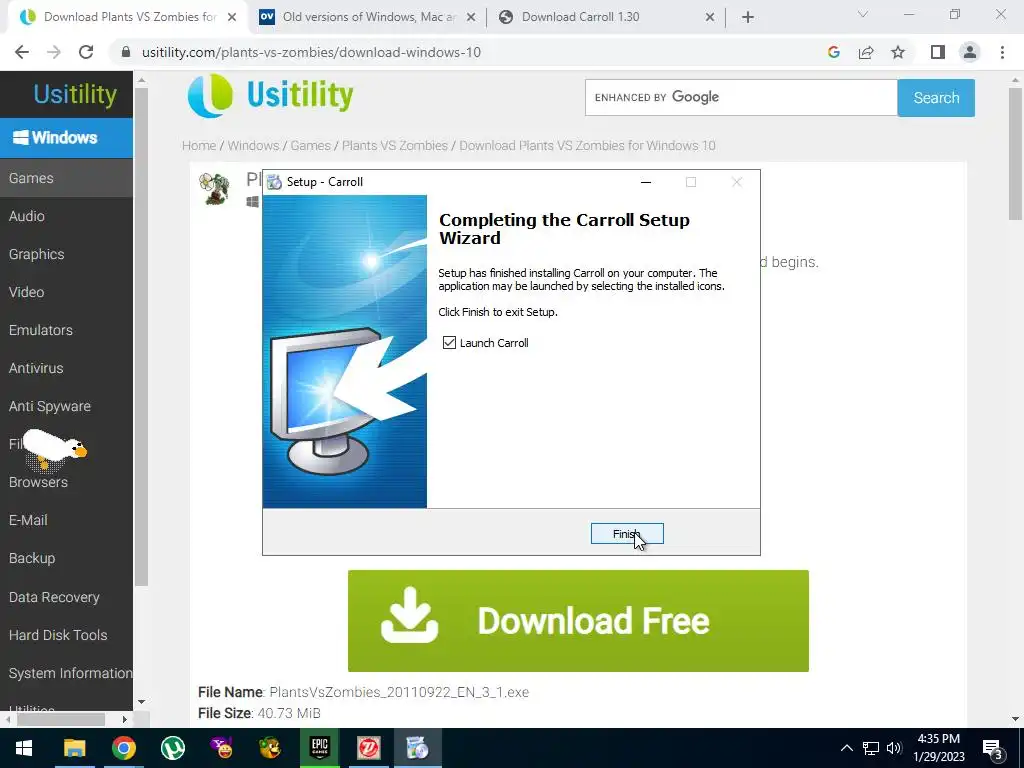The width and height of the screenshot is (1024, 768).
Task: Open Backup category in sidebar
Action: 66,558
